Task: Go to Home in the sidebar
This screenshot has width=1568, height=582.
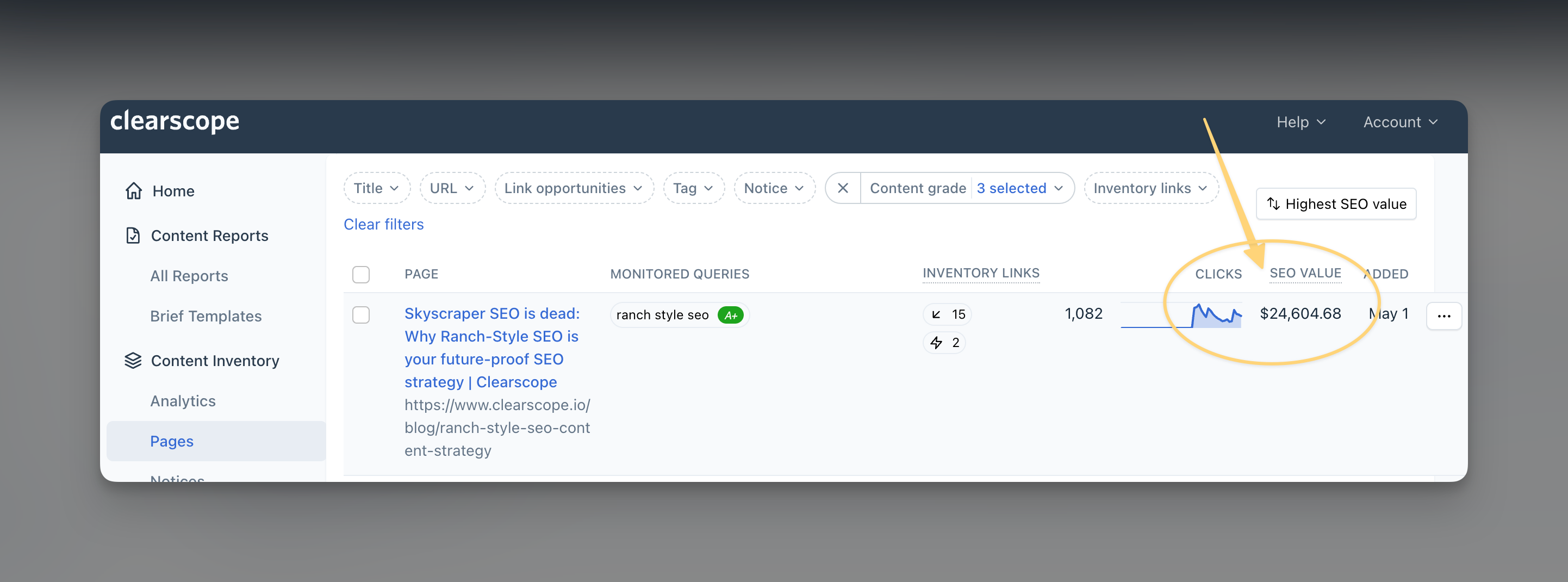Action: tap(173, 191)
